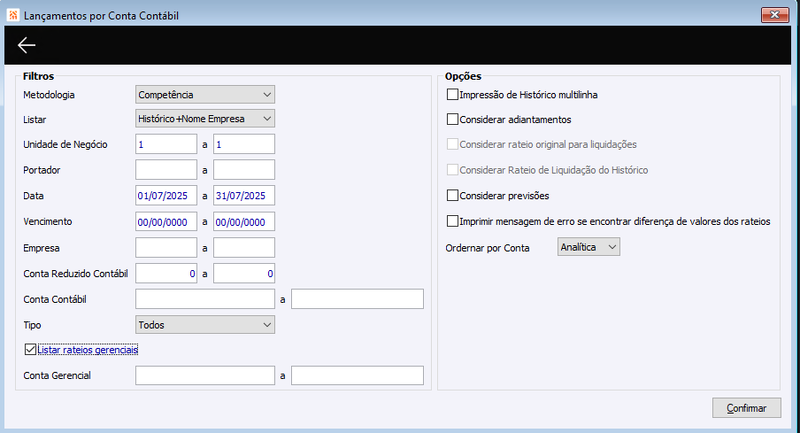Click the back arrow icon
The image size is (800, 433).
tap(27, 45)
